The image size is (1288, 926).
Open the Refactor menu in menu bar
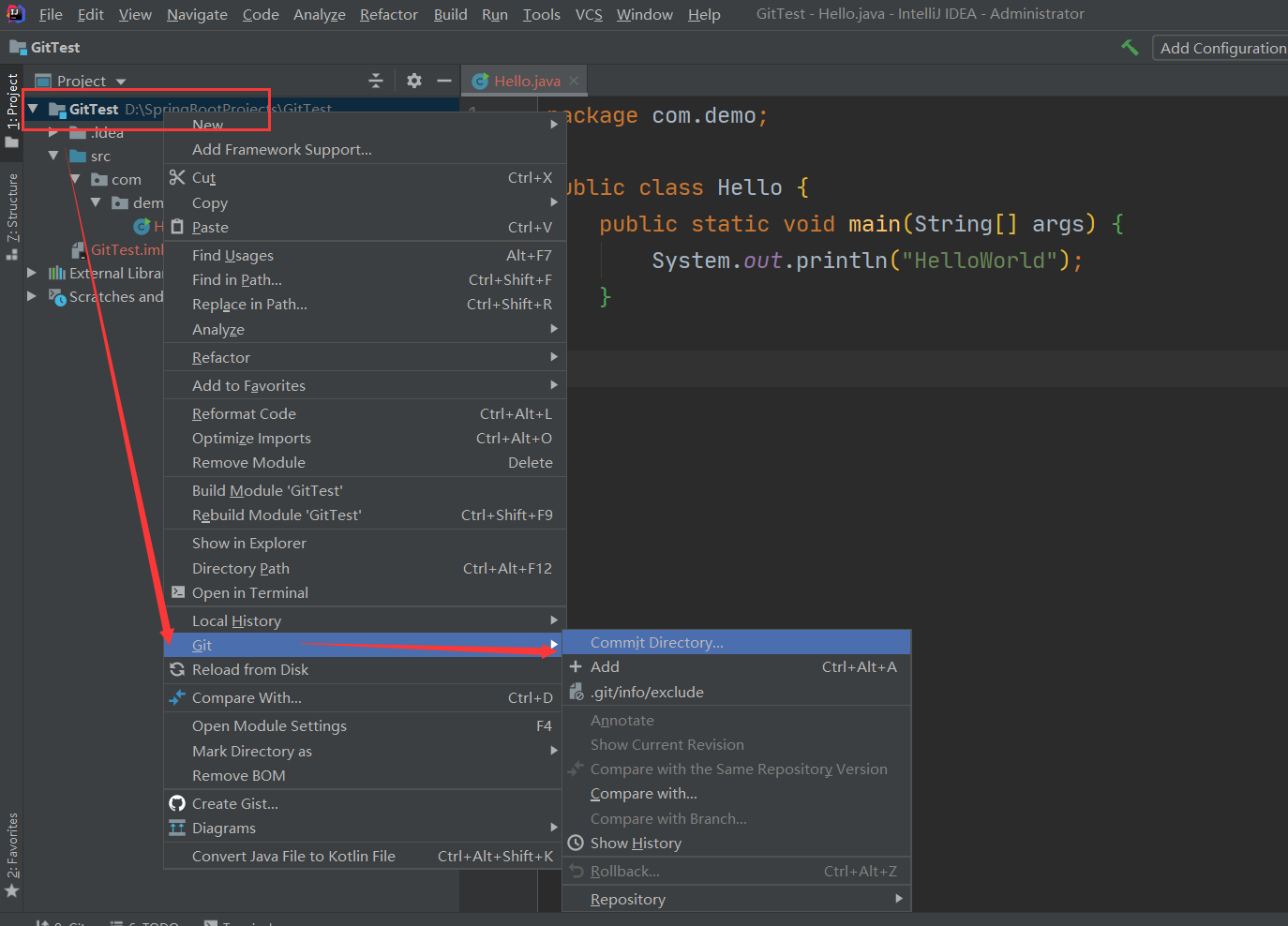[389, 14]
